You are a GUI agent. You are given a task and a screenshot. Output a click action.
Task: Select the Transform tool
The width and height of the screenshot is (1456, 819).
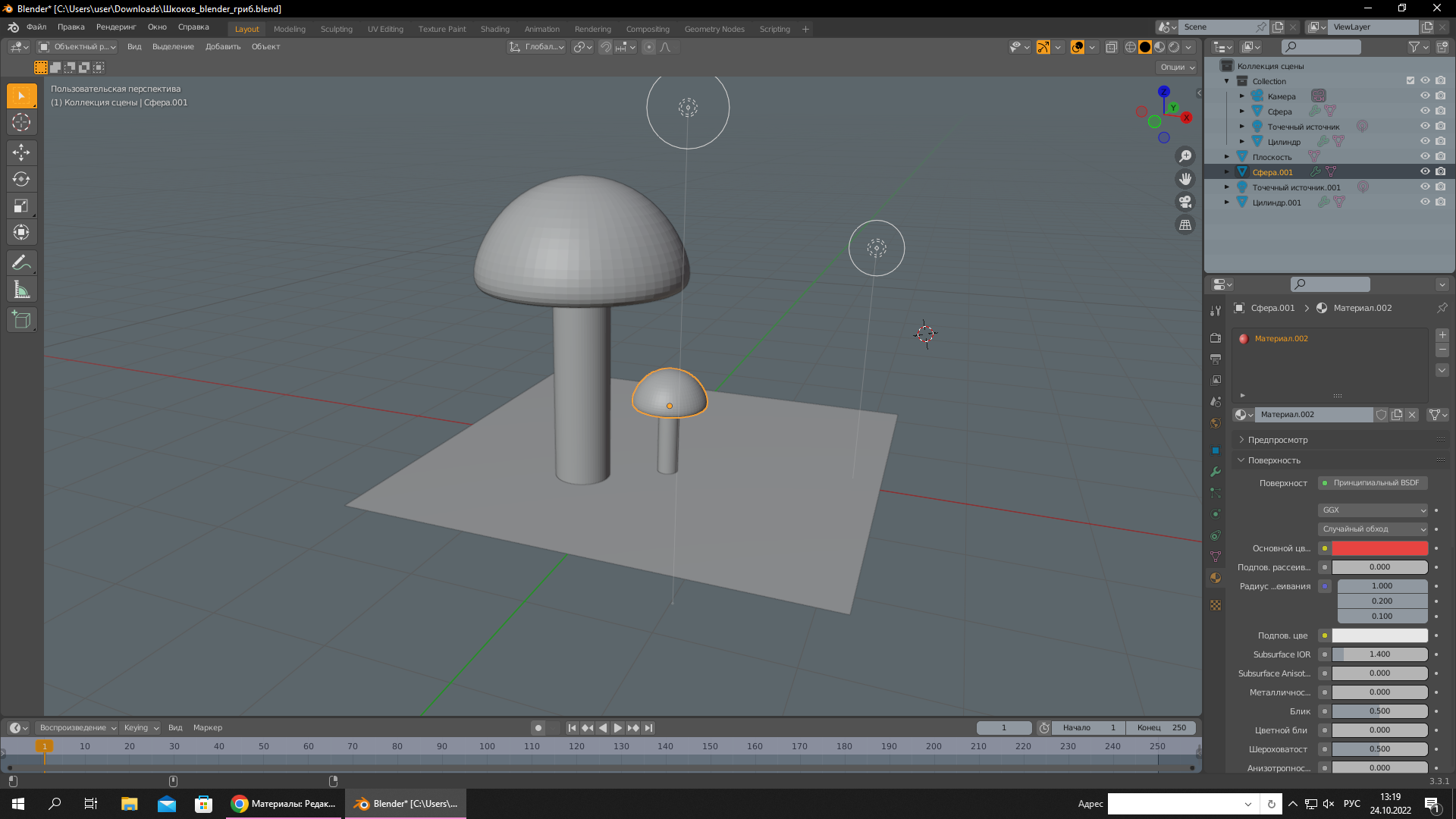[21, 232]
